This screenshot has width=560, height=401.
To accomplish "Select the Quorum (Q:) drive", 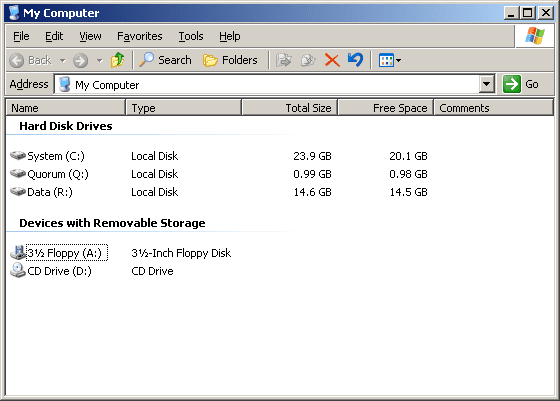I will pyautogui.click(x=49, y=174).
